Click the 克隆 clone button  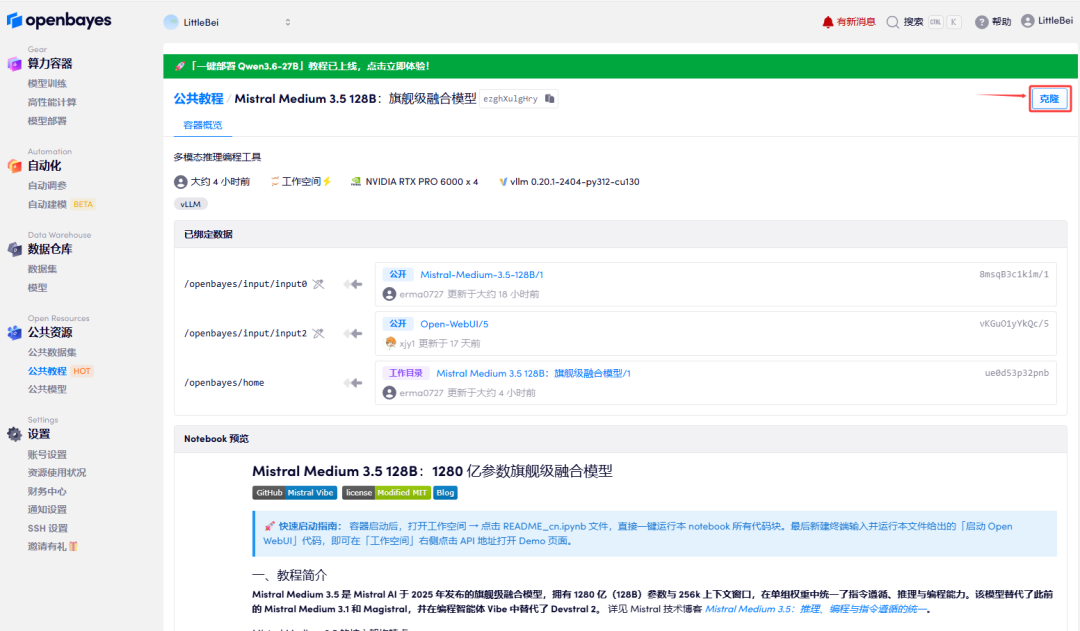click(x=1049, y=99)
